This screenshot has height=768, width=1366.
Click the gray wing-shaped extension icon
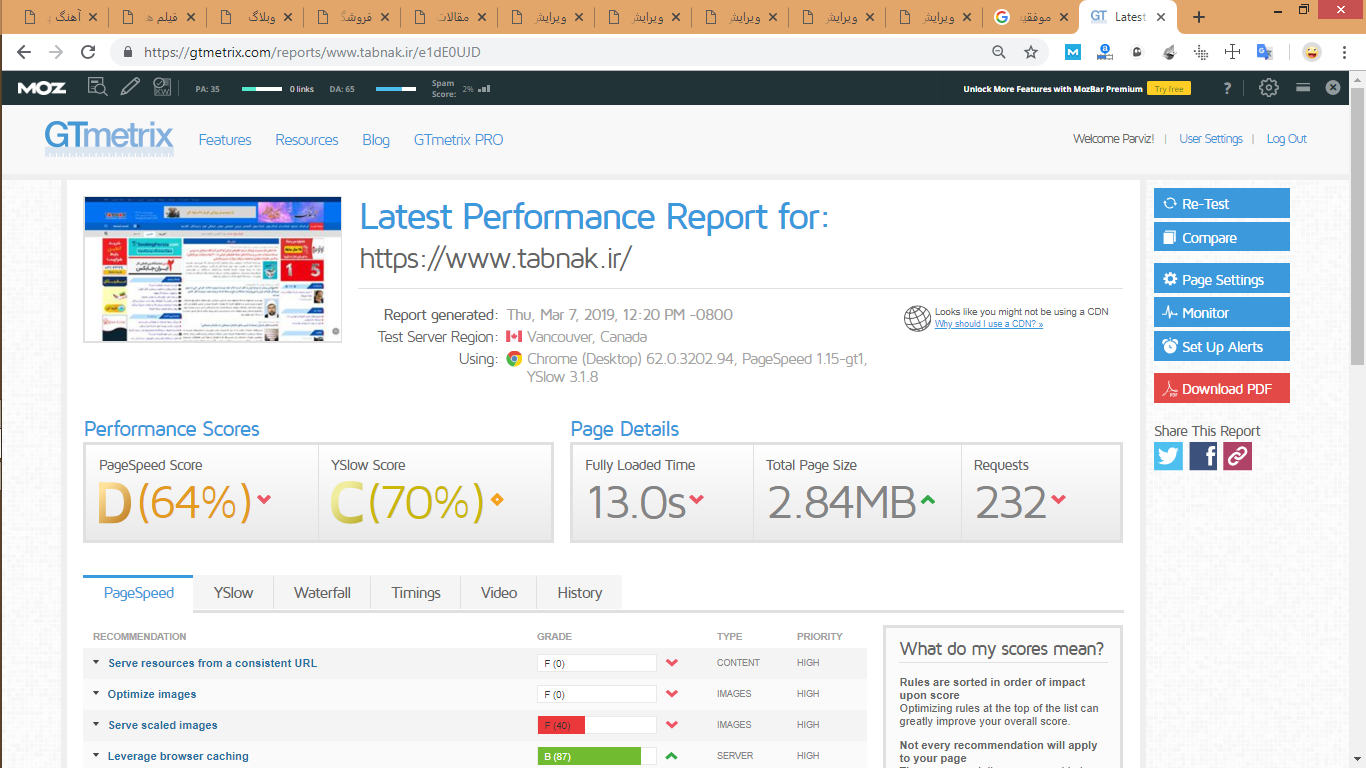pyautogui.click(x=1169, y=52)
